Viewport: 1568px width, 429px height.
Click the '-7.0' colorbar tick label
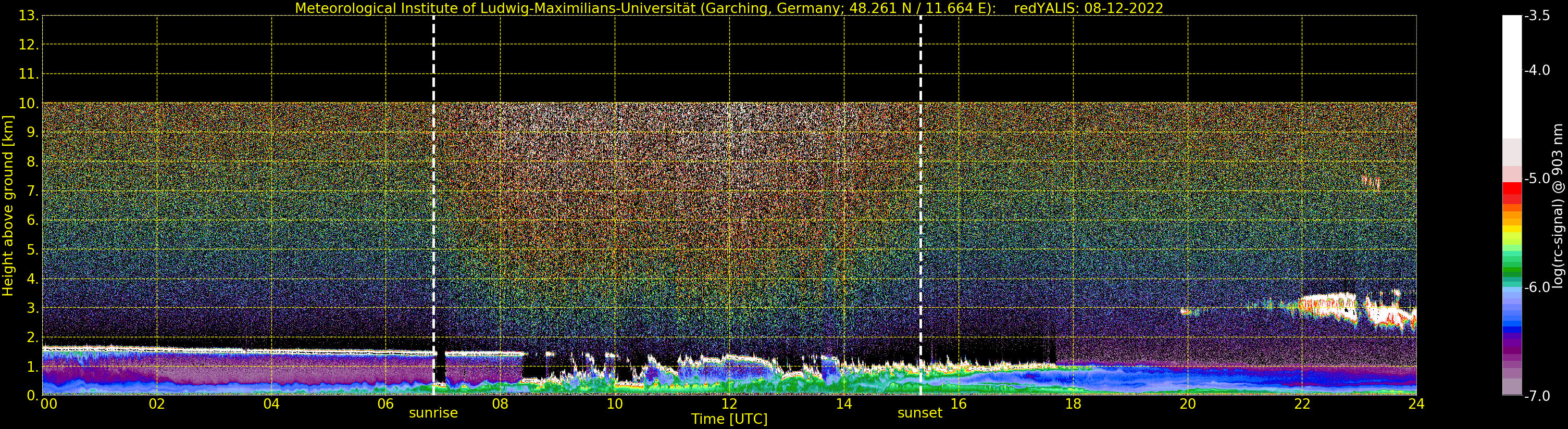(1537, 396)
